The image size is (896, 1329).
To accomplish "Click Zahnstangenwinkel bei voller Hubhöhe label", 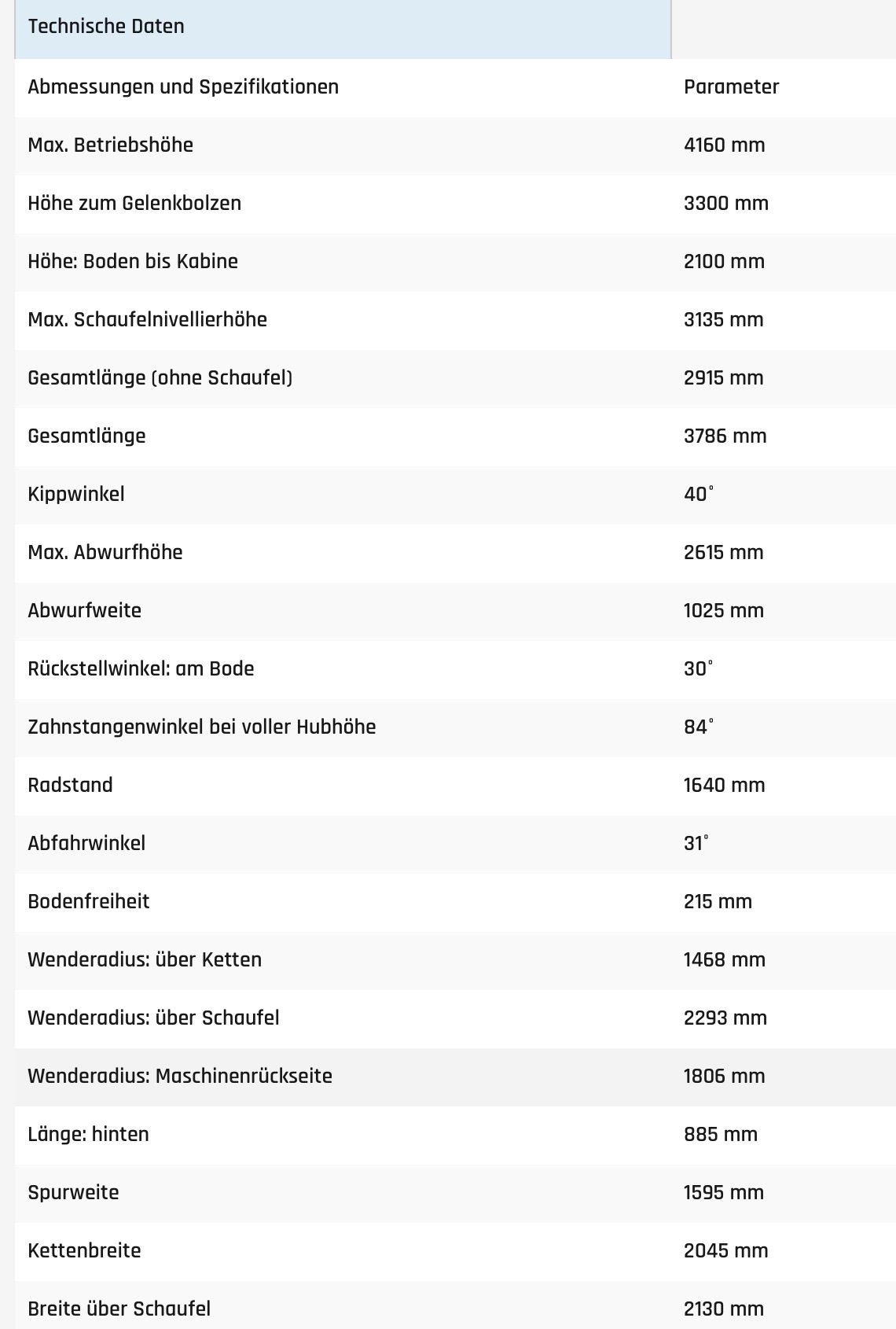I will (x=201, y=727).
